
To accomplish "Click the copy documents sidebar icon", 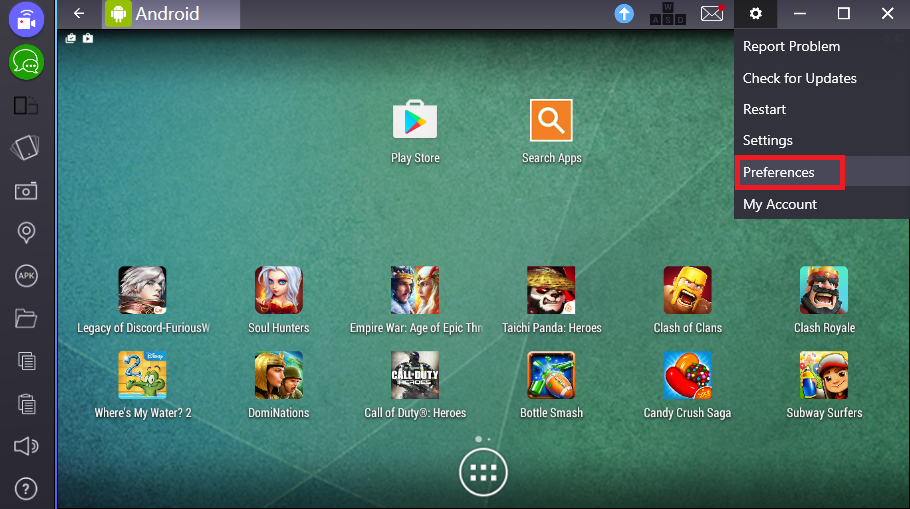I will coord(26,361).
